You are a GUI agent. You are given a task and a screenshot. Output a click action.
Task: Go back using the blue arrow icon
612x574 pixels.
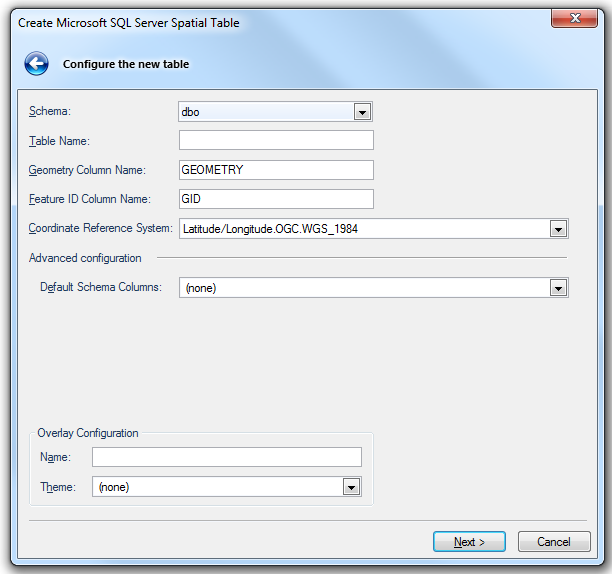[36, 63]
